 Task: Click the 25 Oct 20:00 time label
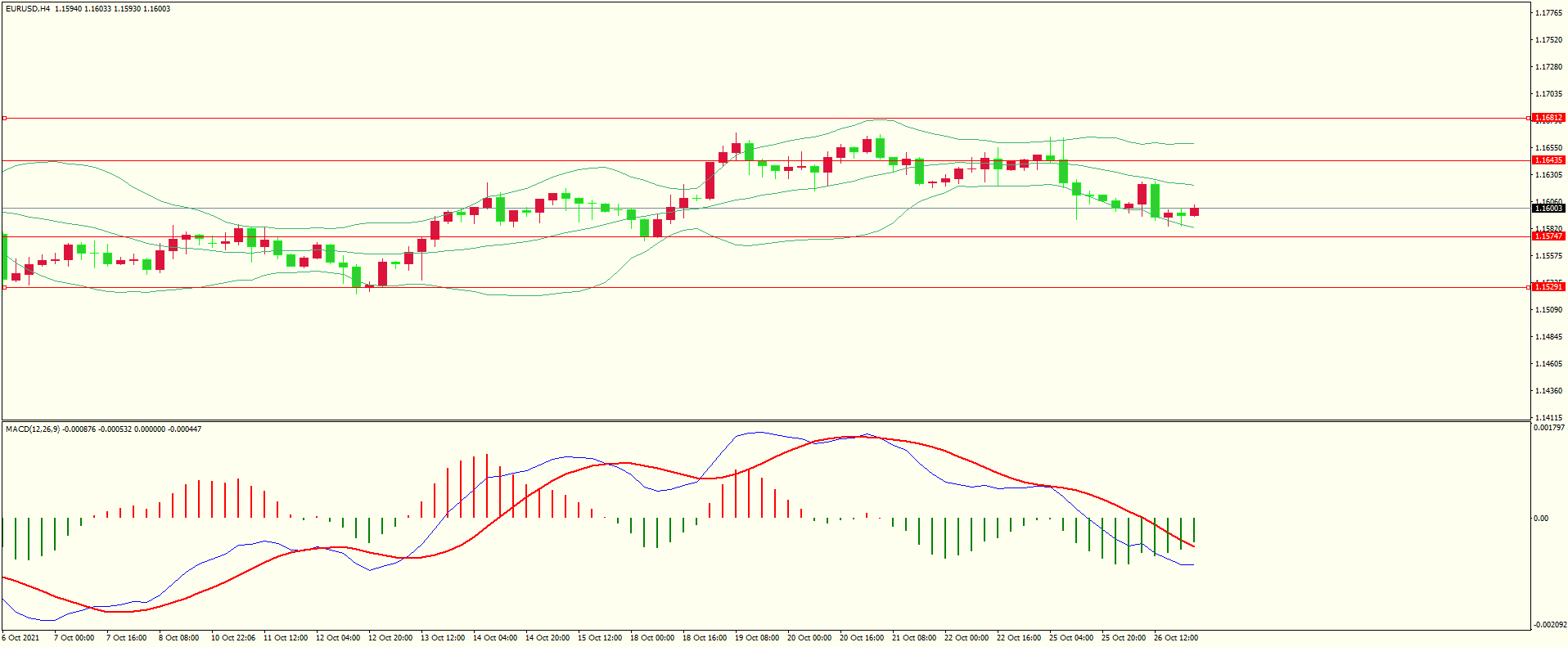click(1124, 638)
